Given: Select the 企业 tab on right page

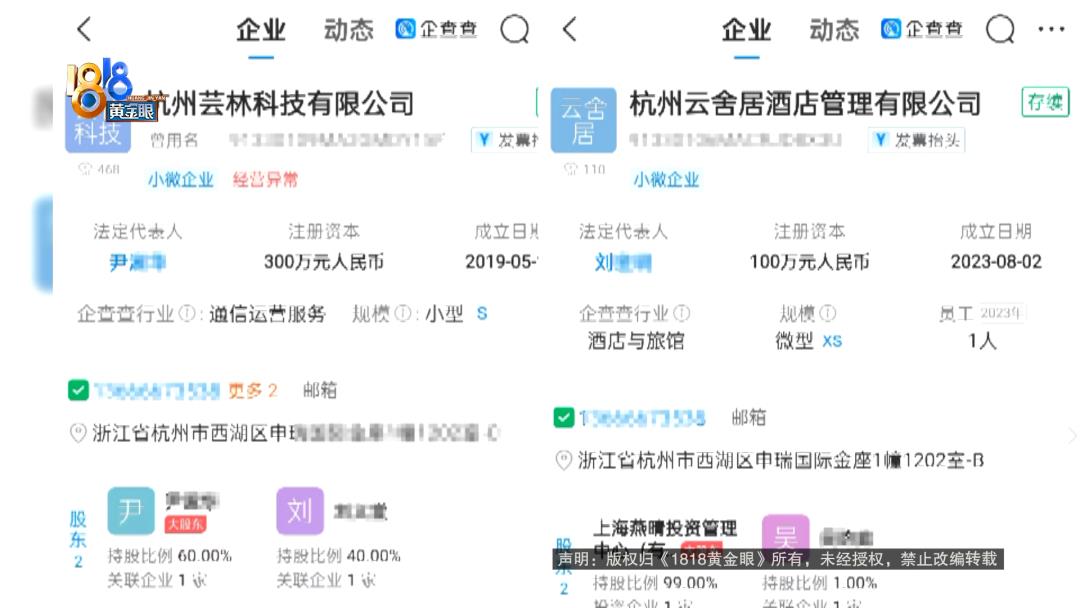Looking at the screenshot, I should pos(747,30).
